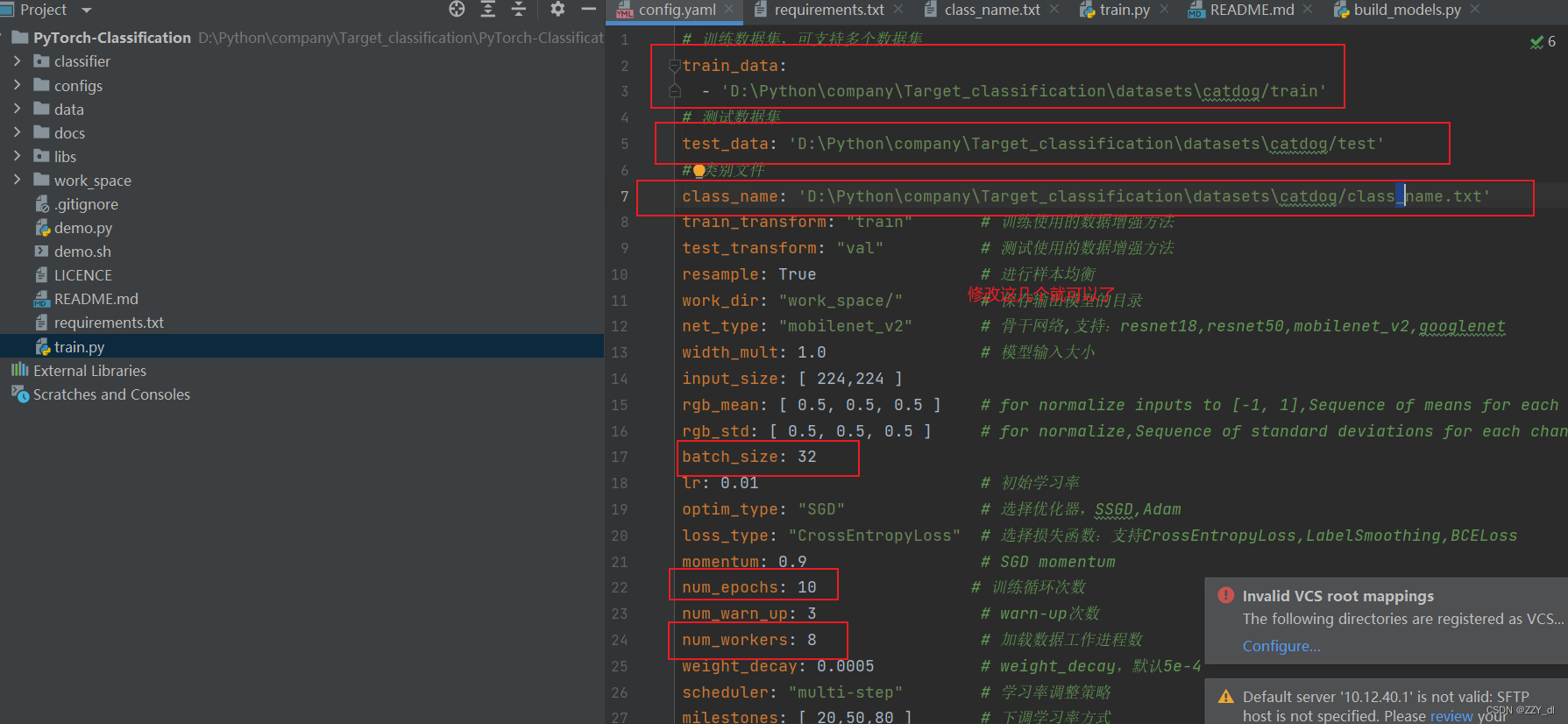Click the momentum: 0.9 line

click(744, 562)
